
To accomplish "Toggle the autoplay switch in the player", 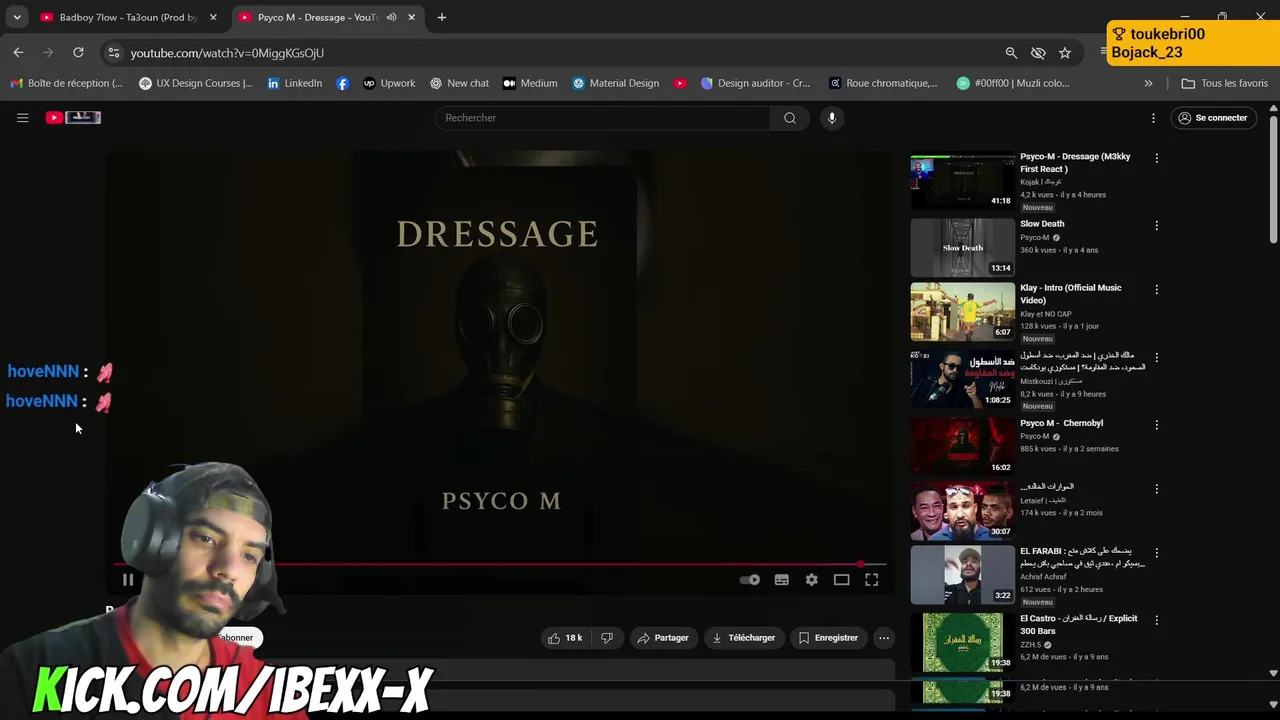I will coord(750,580).
